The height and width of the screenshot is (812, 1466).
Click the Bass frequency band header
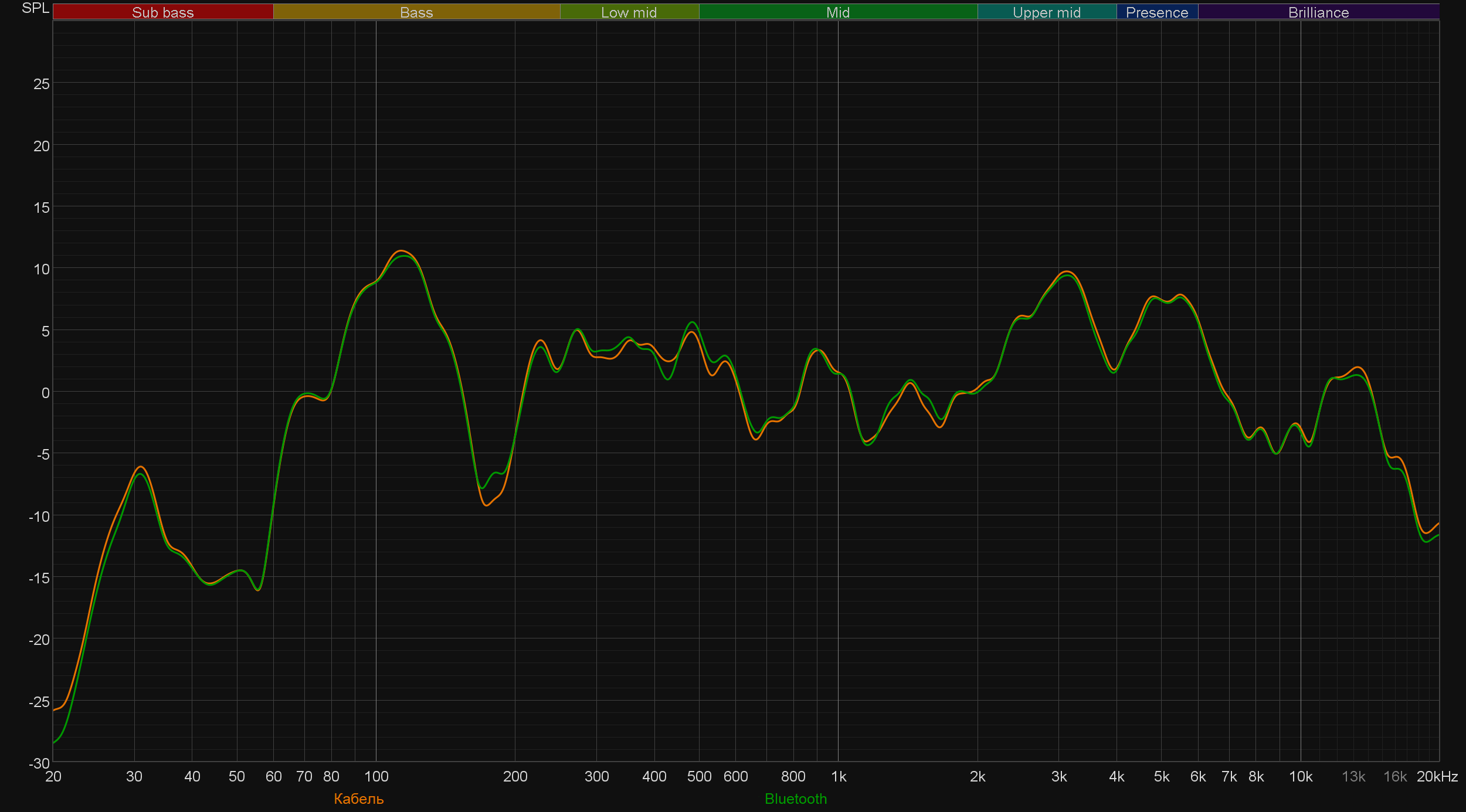[x=416, y=12]
